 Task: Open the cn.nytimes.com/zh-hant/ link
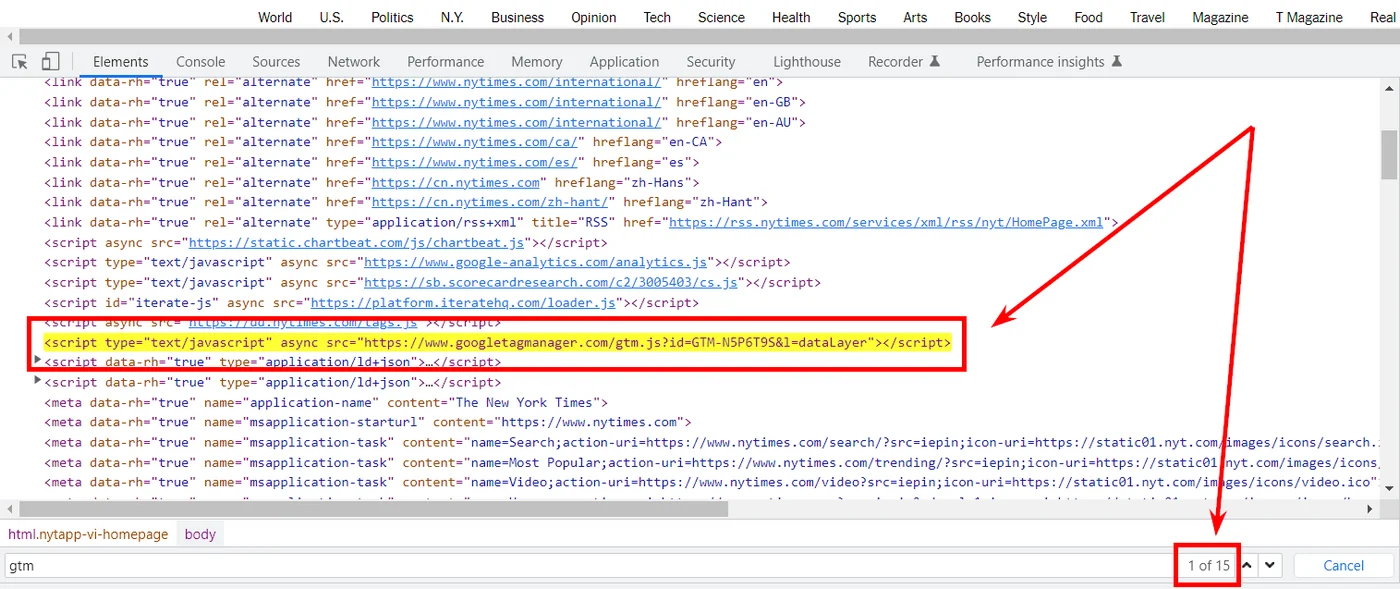490,202
